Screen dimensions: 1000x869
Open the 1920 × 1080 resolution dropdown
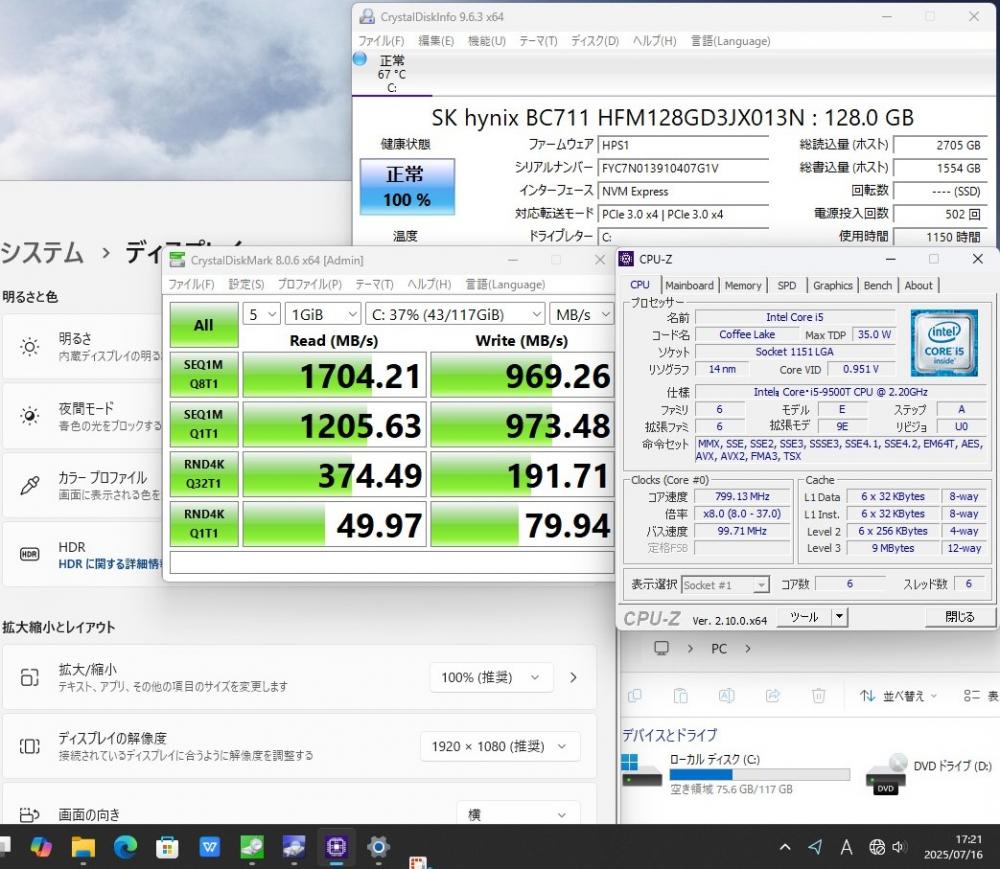click(500, 746)
